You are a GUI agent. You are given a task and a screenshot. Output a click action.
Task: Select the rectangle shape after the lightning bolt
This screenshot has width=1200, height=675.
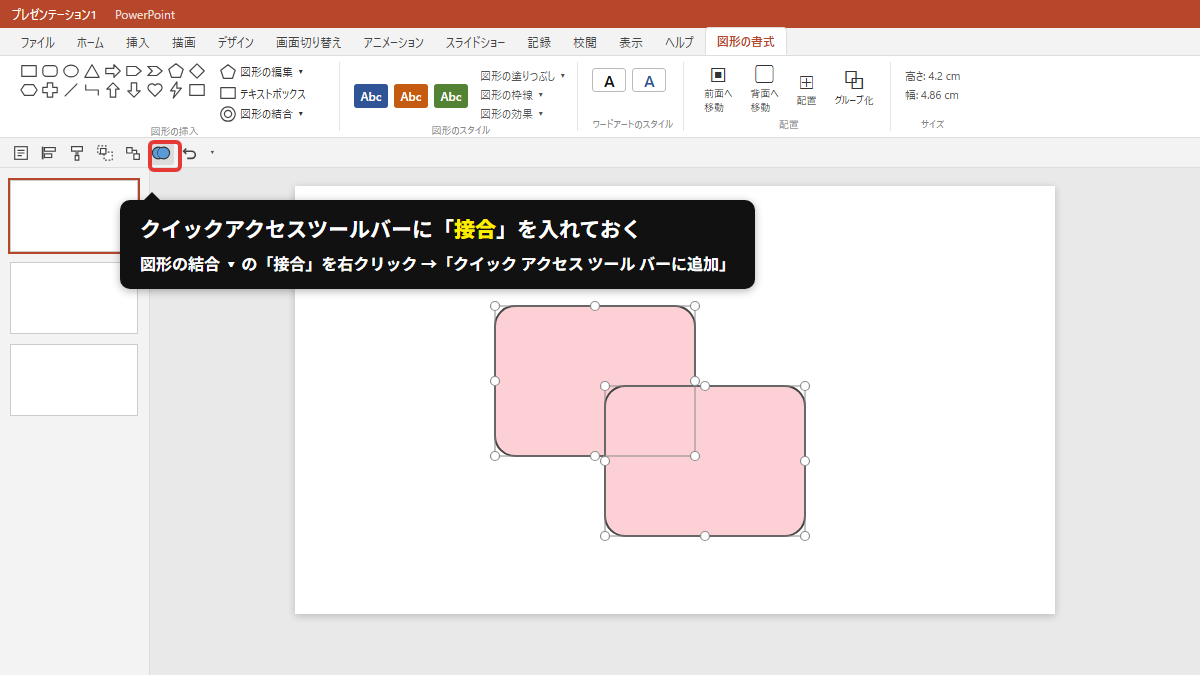point(197,90)
